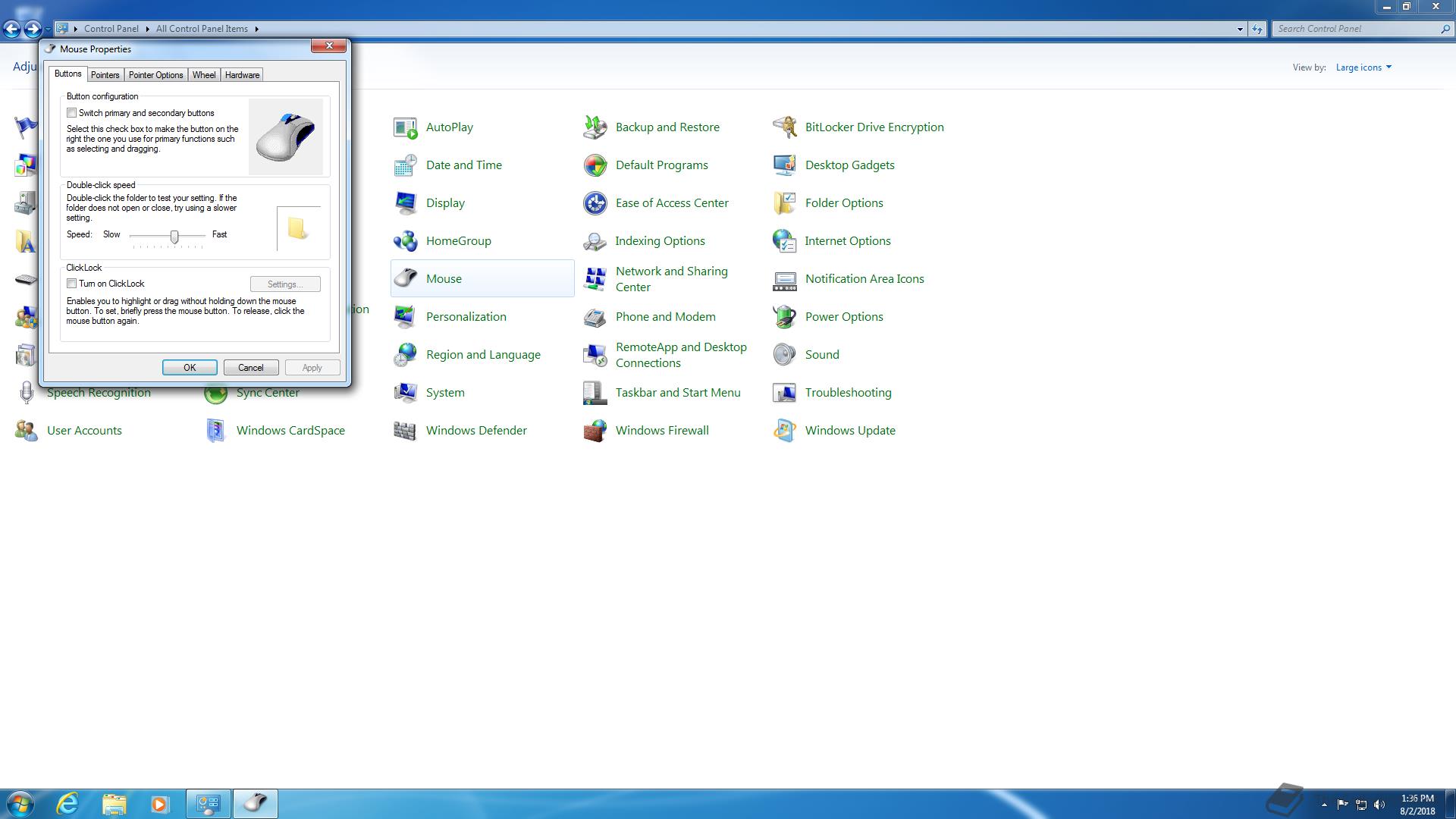
Task: Open the Power Options icon
Action: click(784, 317)
